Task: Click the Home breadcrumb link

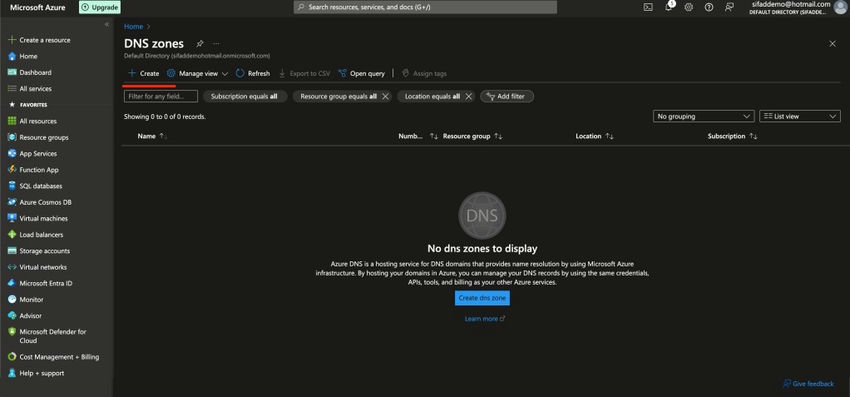Action: click(x=133, y=26)
